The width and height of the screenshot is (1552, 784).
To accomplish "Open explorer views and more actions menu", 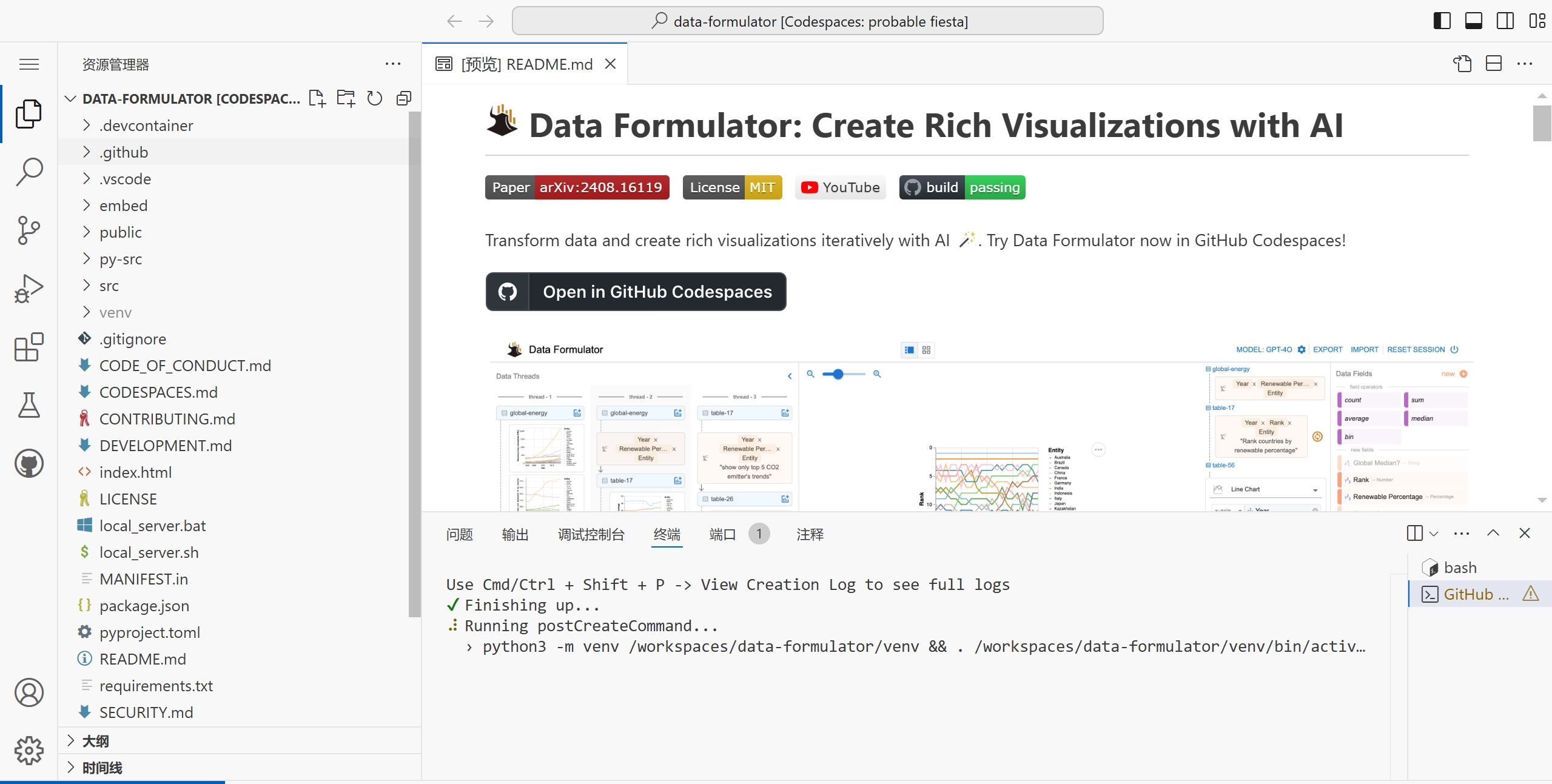I will [x=393, y=64].
